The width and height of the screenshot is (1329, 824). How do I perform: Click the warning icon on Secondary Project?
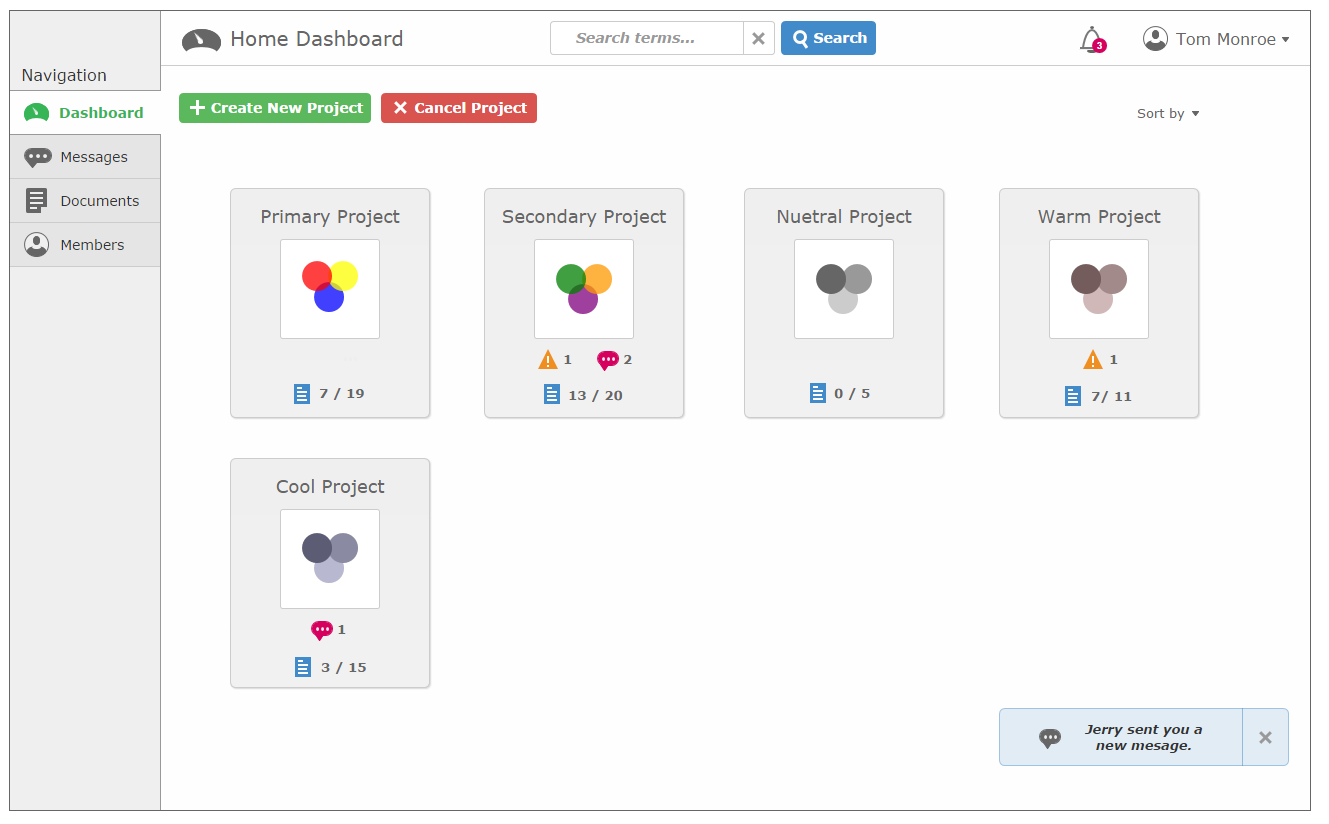pyautogui.click(x=547, y=360)
